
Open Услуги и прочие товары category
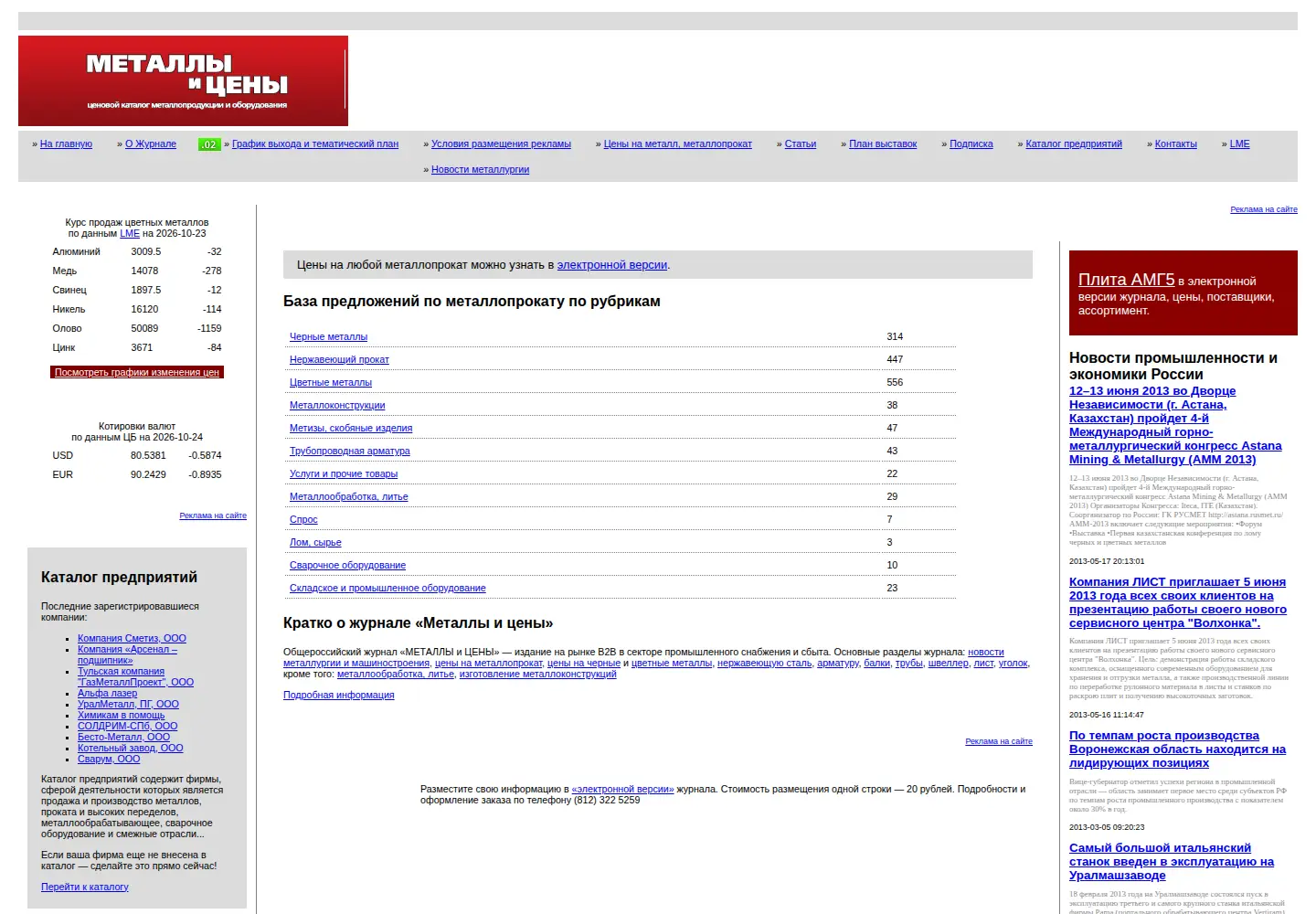click(344, 474)
